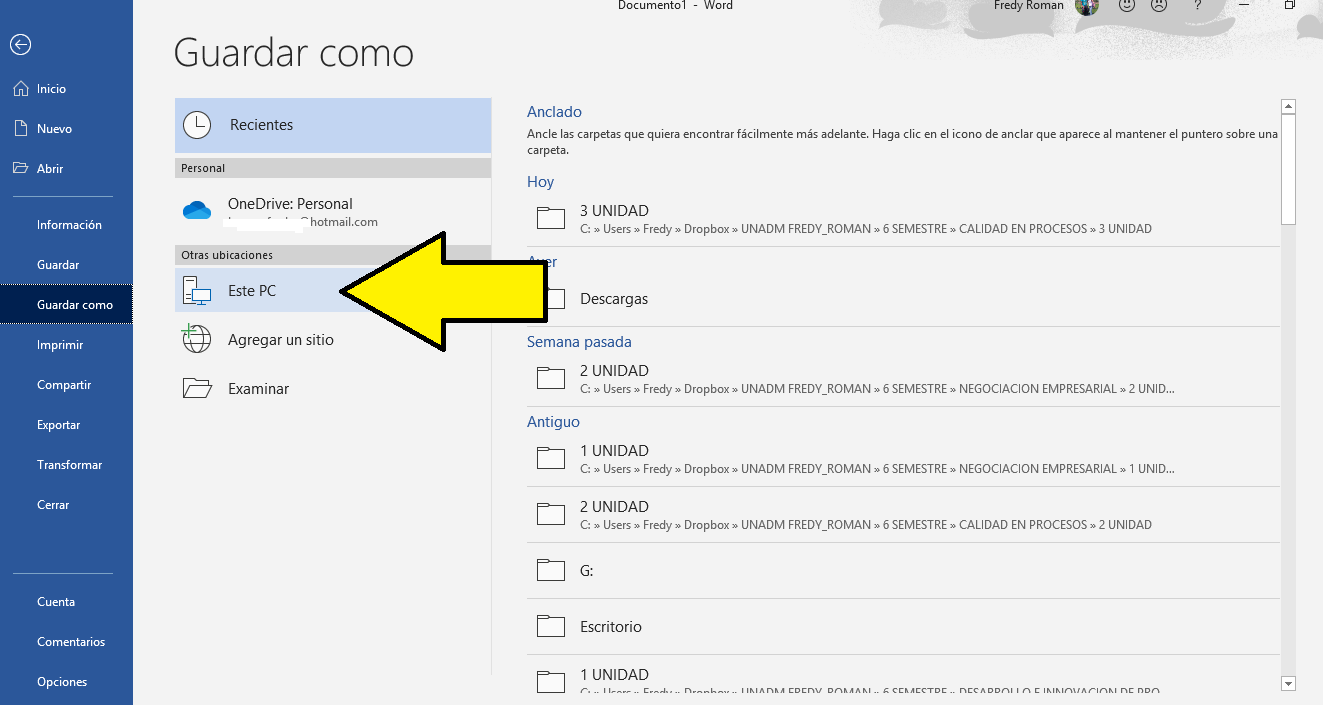Click the smiley feedback icon at top right
The width and height of the screenshot is (1323, 705).
(1127, 6)
